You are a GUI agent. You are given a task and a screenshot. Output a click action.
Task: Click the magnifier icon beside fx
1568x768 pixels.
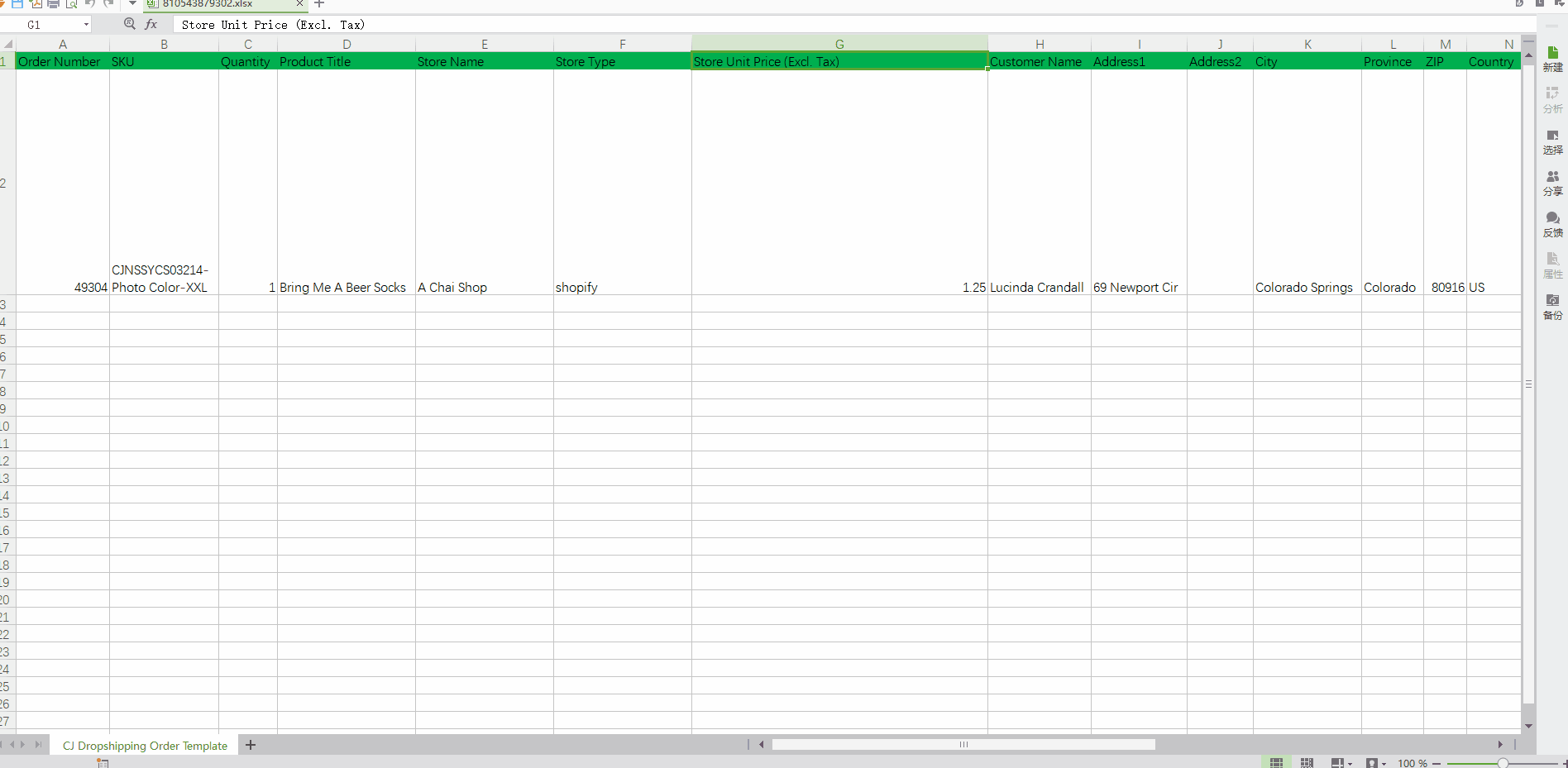(x=130, y=24)
